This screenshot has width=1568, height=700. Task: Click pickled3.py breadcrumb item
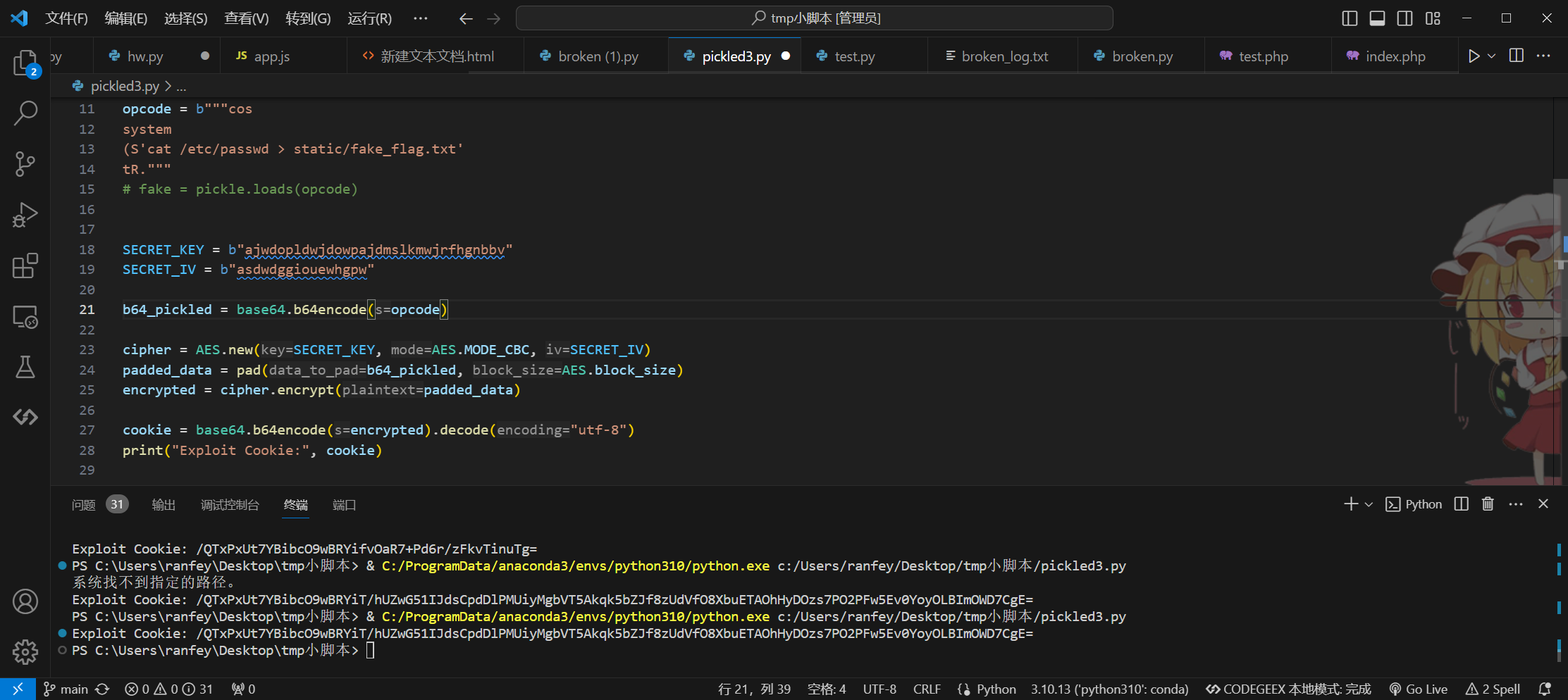(125, 86)
